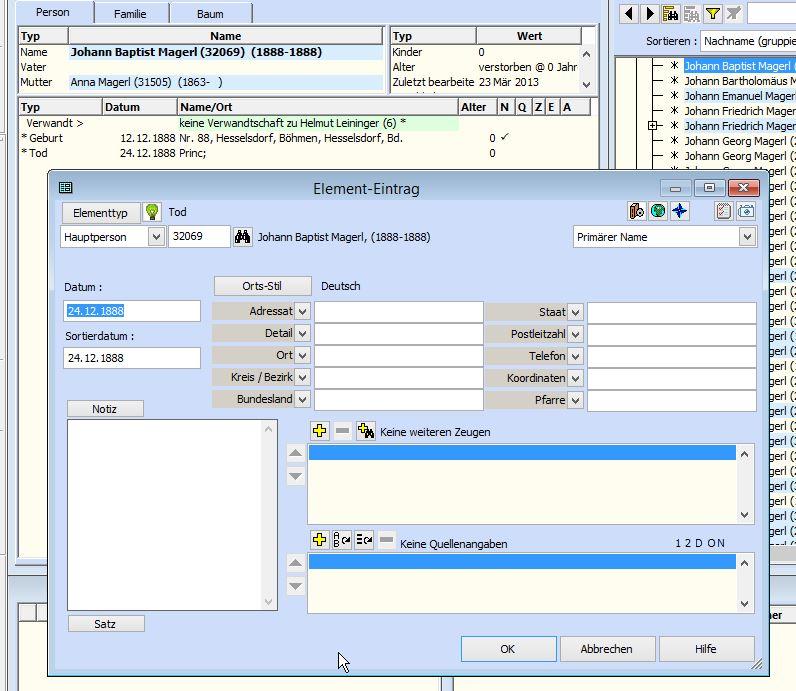Open the Bundesland label dropdown arrow
Image resolution: width=796 pixels, height=691 pixels.
tap(302, 400)
